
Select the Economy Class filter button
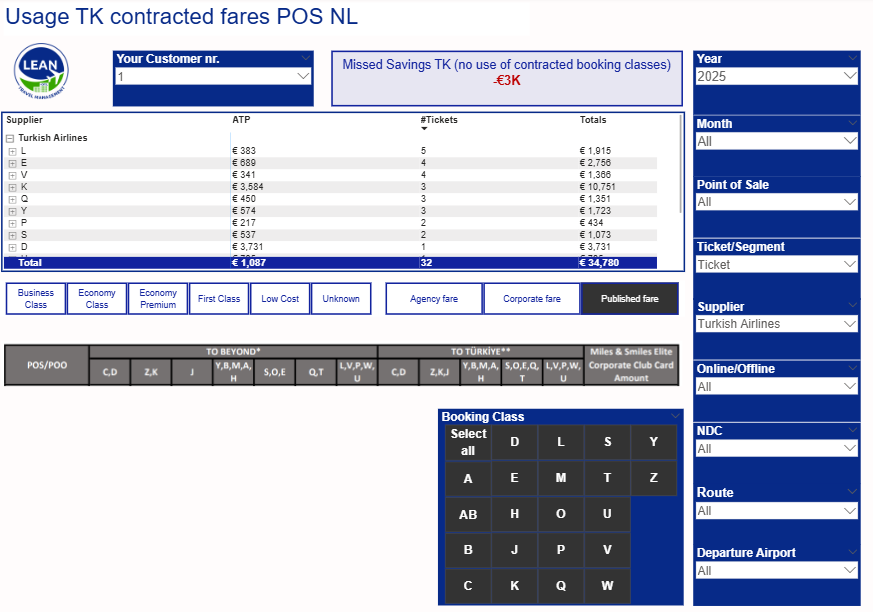pos(97,298)
